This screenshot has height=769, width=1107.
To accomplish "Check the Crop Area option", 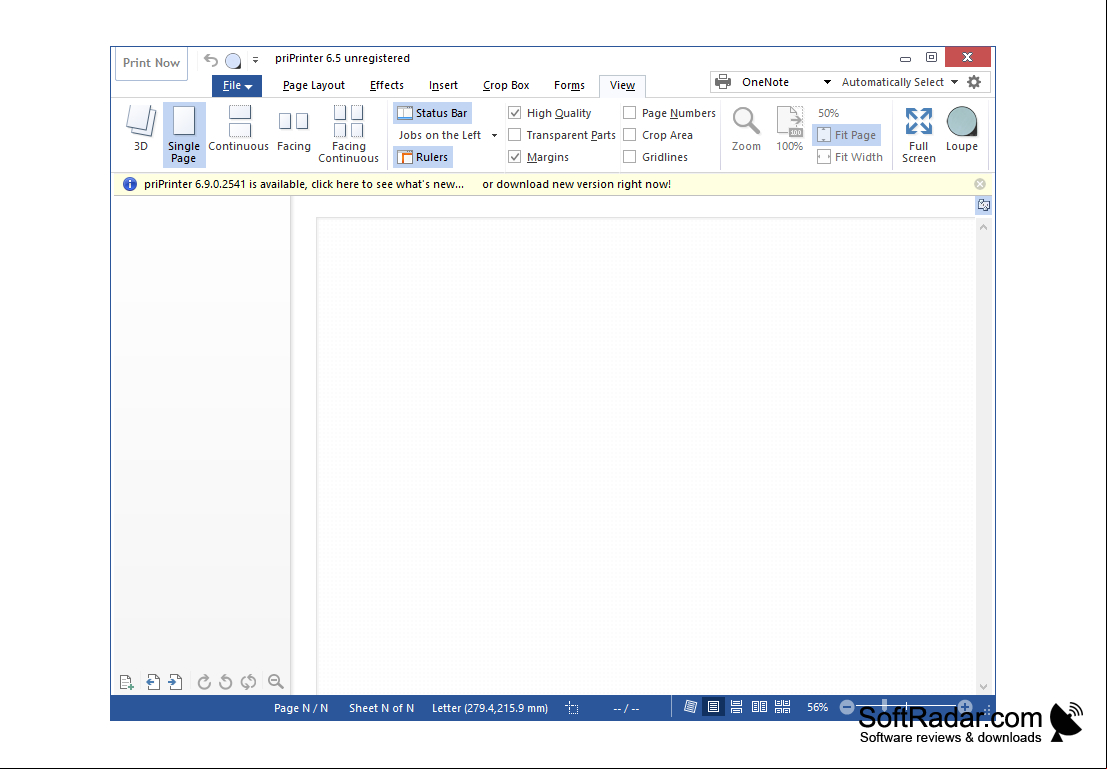I will click(630, 135).
